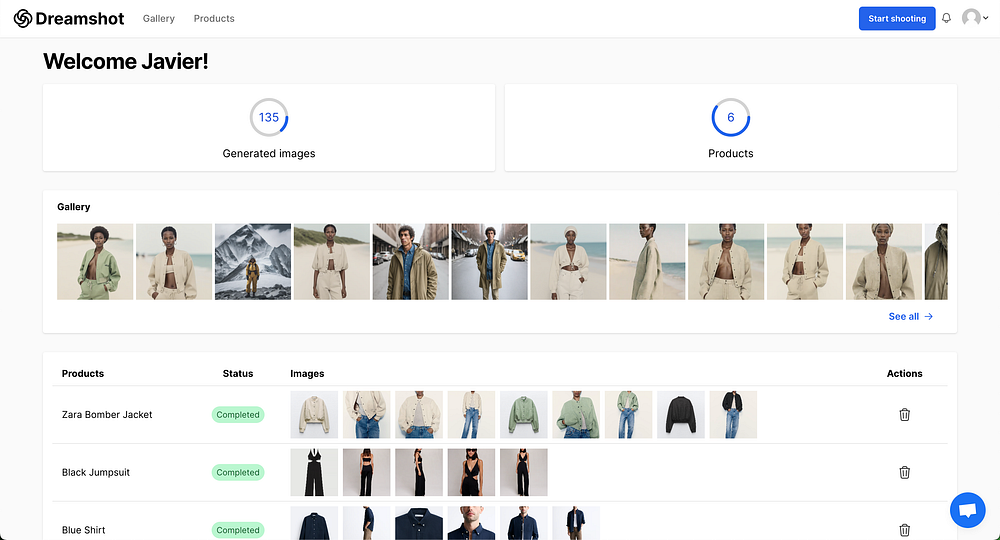Open green jacket flat-lay image in Zara row
1000x540 pixels.
click(524, 414)
